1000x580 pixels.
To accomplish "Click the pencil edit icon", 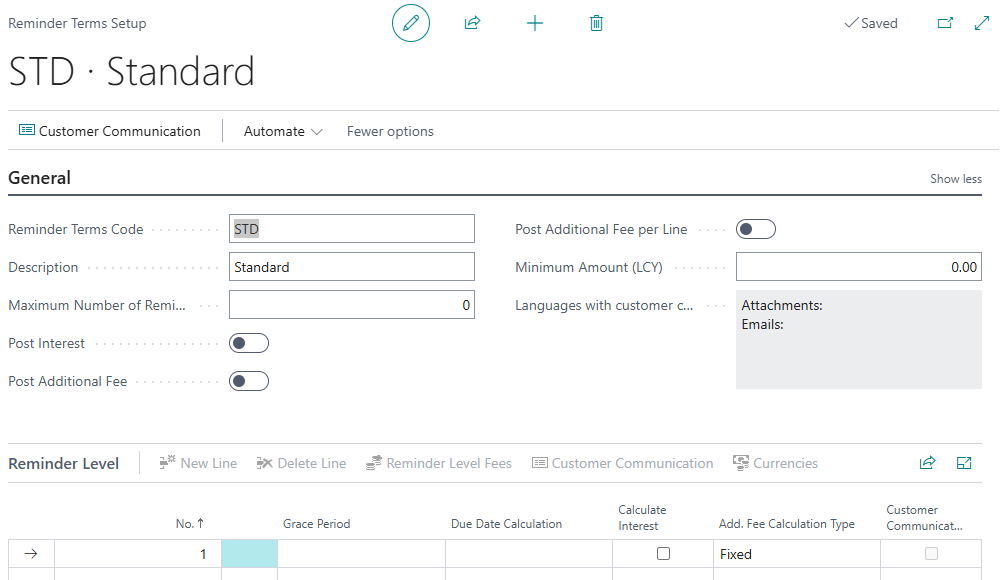I will click(410, 23).
